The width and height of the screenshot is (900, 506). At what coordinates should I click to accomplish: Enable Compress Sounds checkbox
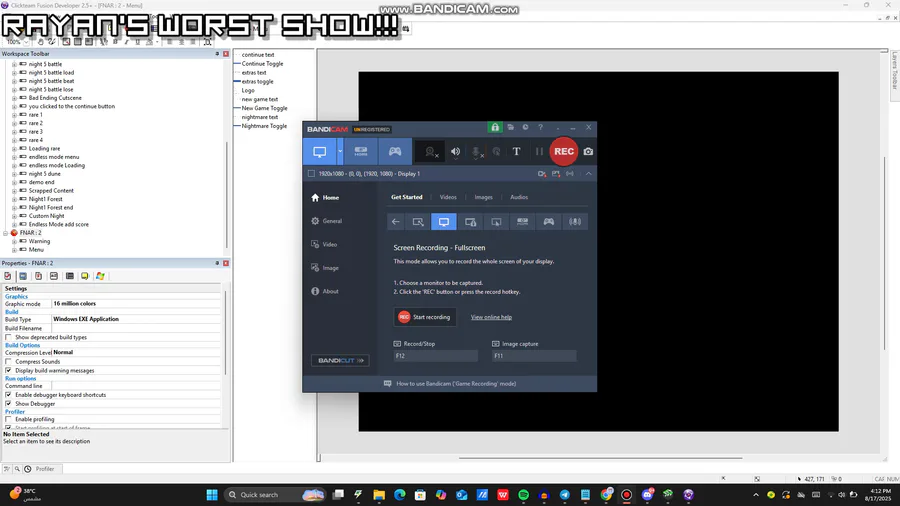8,362
